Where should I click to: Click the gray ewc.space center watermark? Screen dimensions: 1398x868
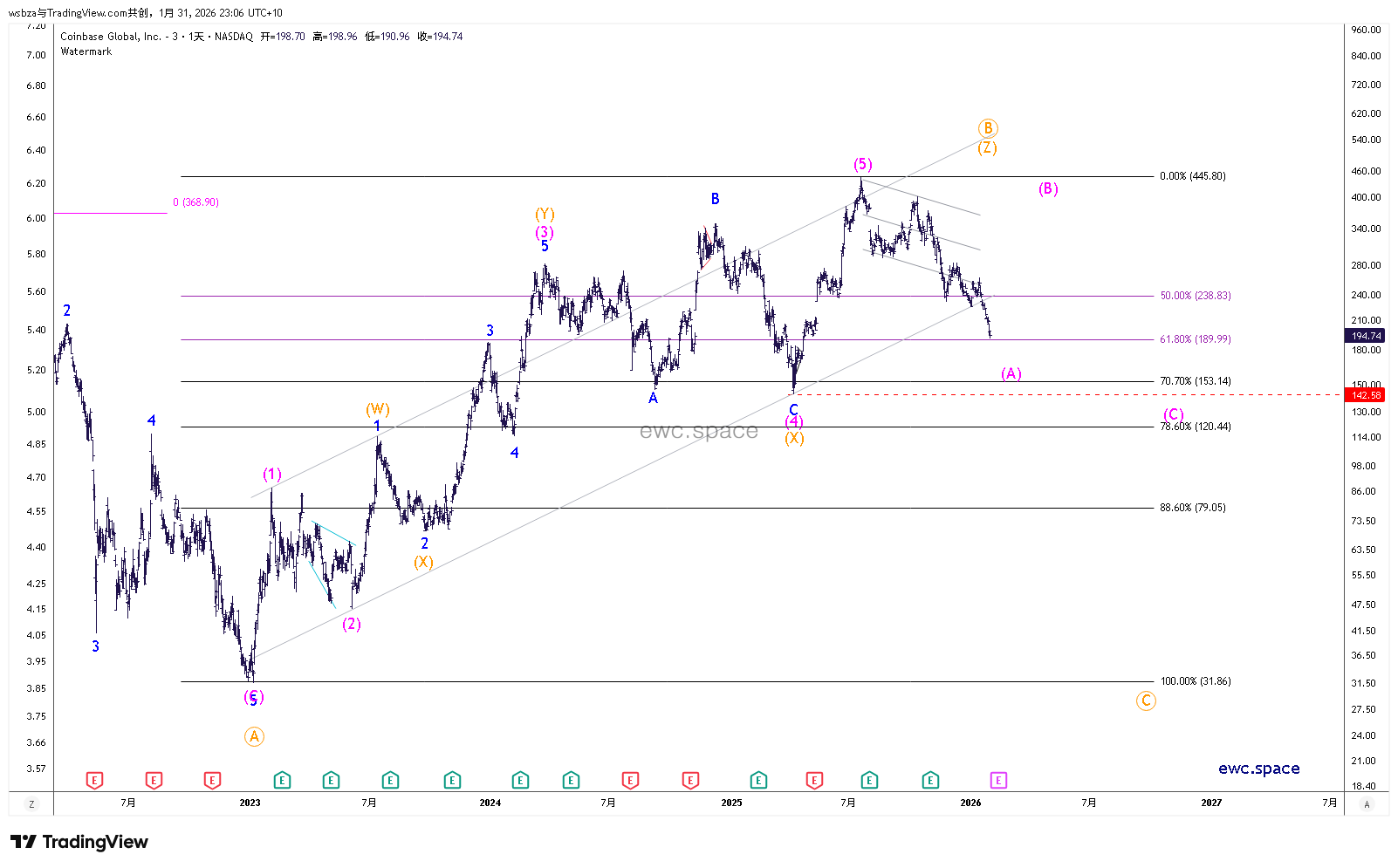pyautogui.click(x=698, y=431)
